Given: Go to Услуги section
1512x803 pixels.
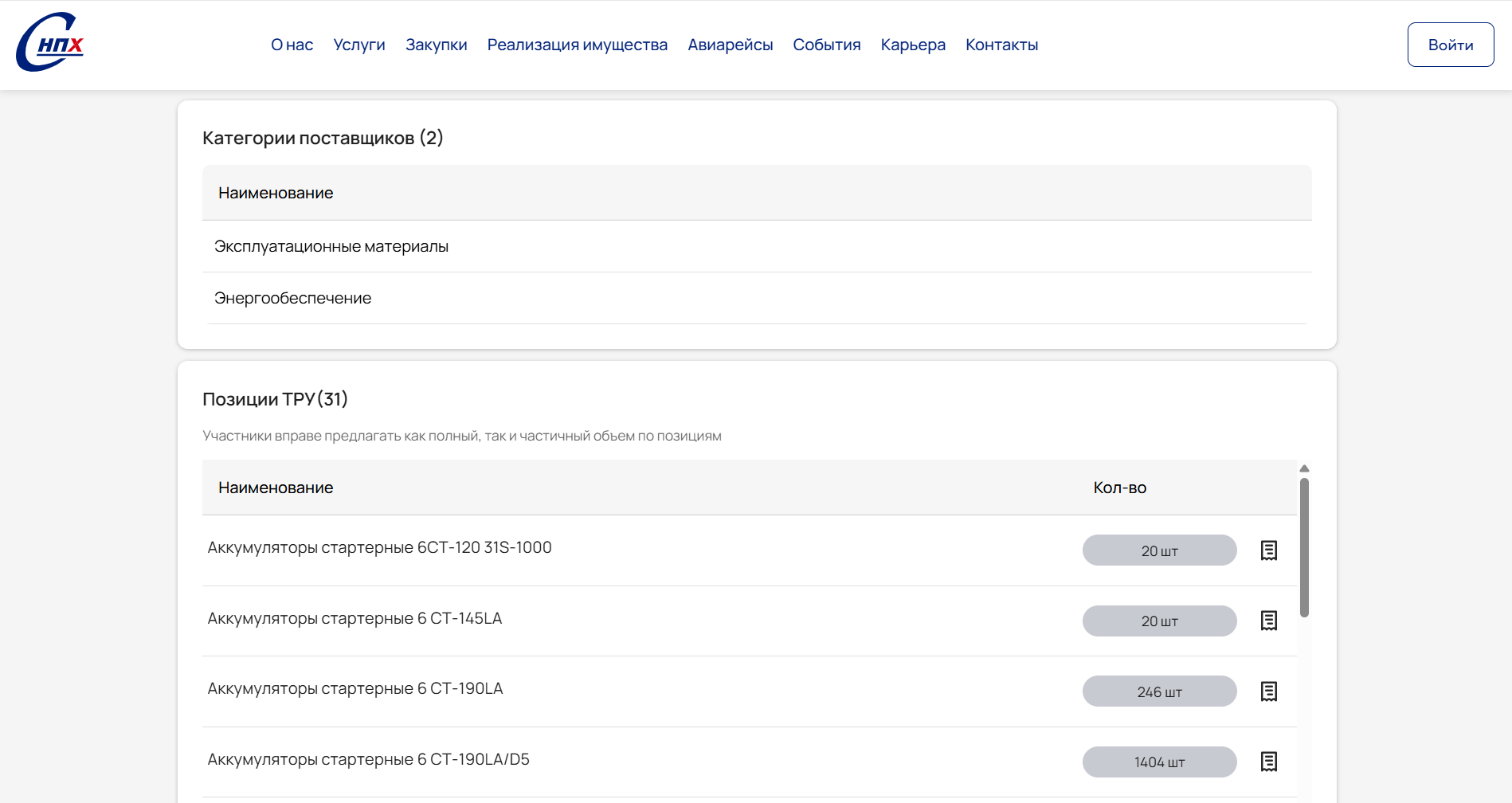Looking at the screenshot, I should [359, 45].
